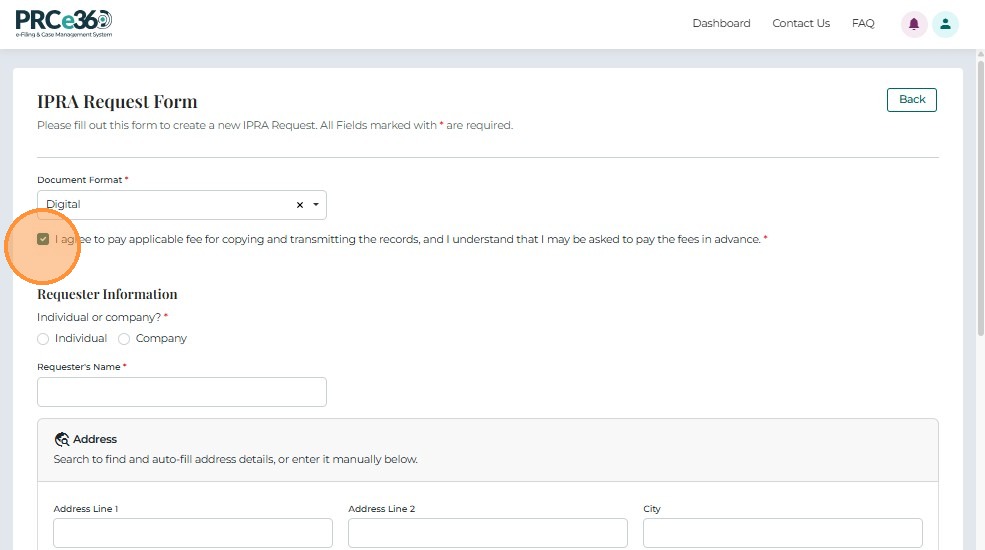
Task: Clear the Digital document format selection
Action: (300, 205)
